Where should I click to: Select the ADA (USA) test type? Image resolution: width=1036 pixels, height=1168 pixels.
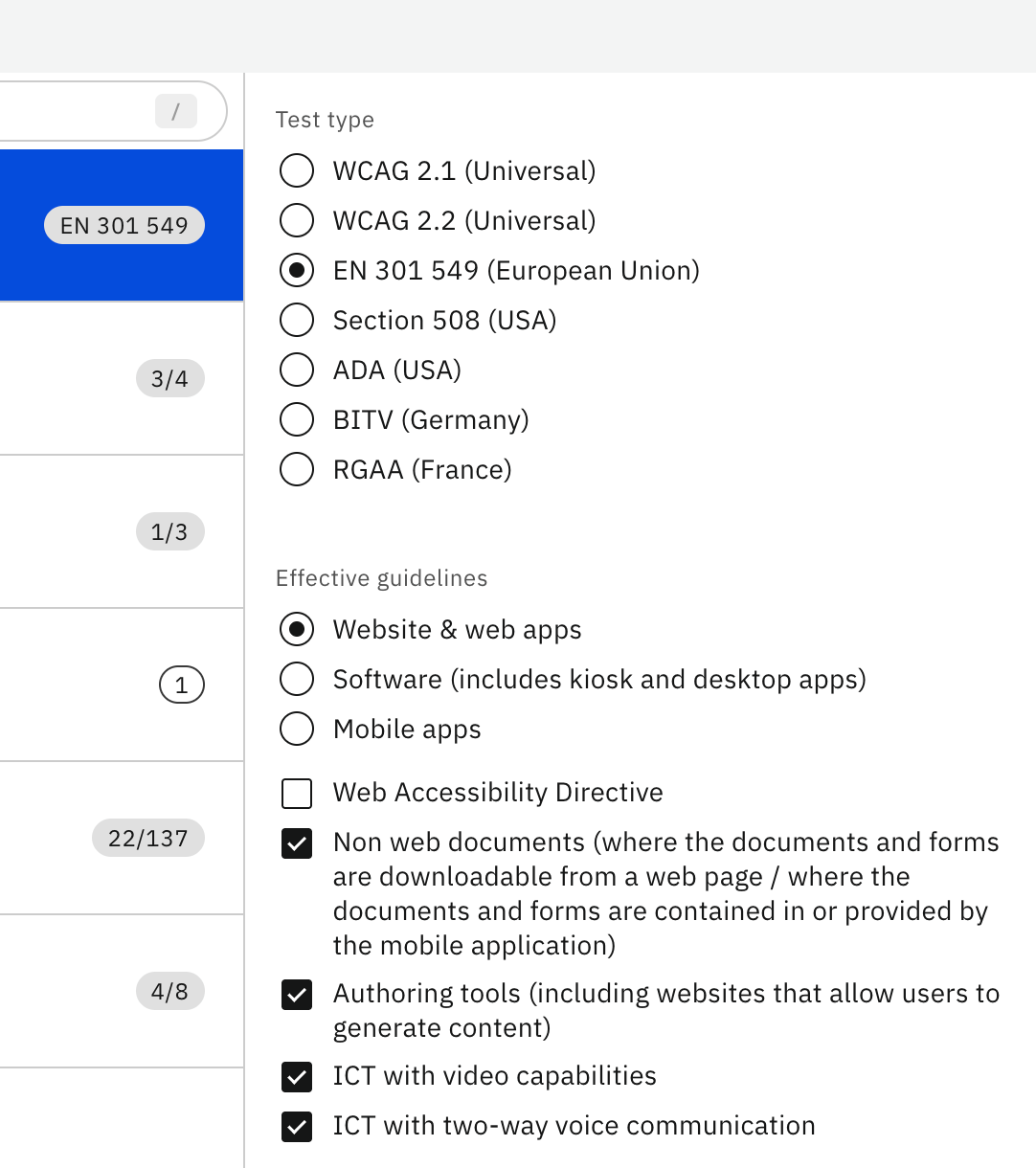pos(297,370)
